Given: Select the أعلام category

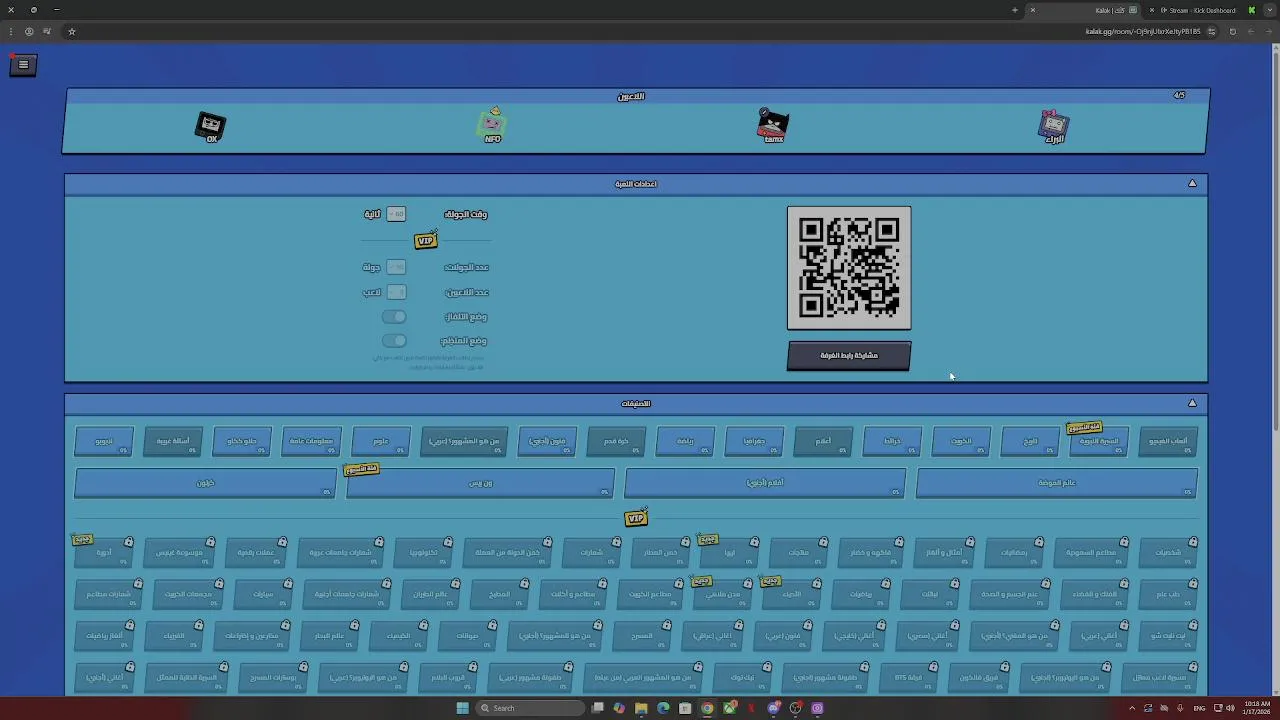Looking at the screenshot, I should (823, 442).
